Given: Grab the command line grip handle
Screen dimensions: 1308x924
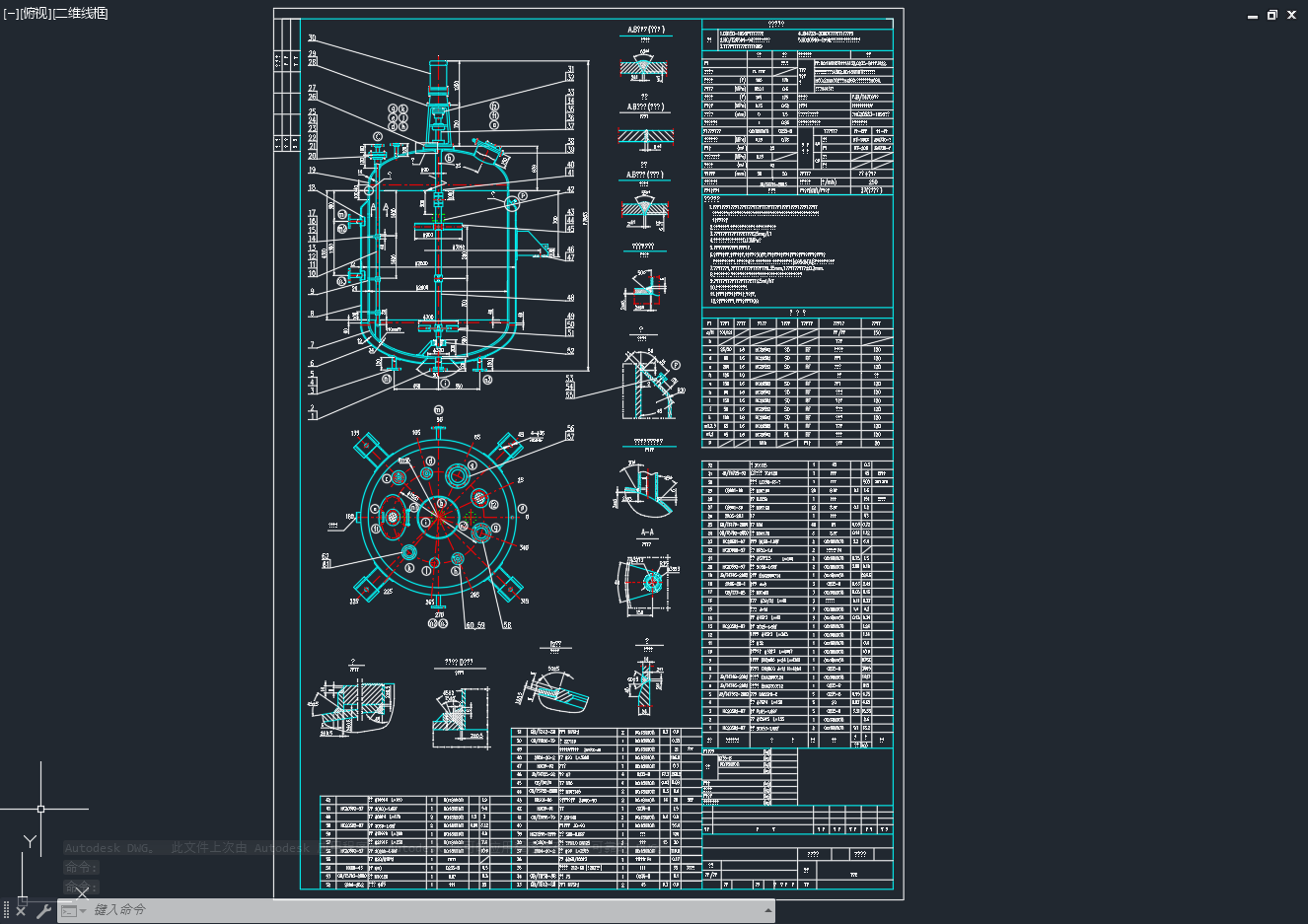Looking at the screenshot, I should click(6, 911).
